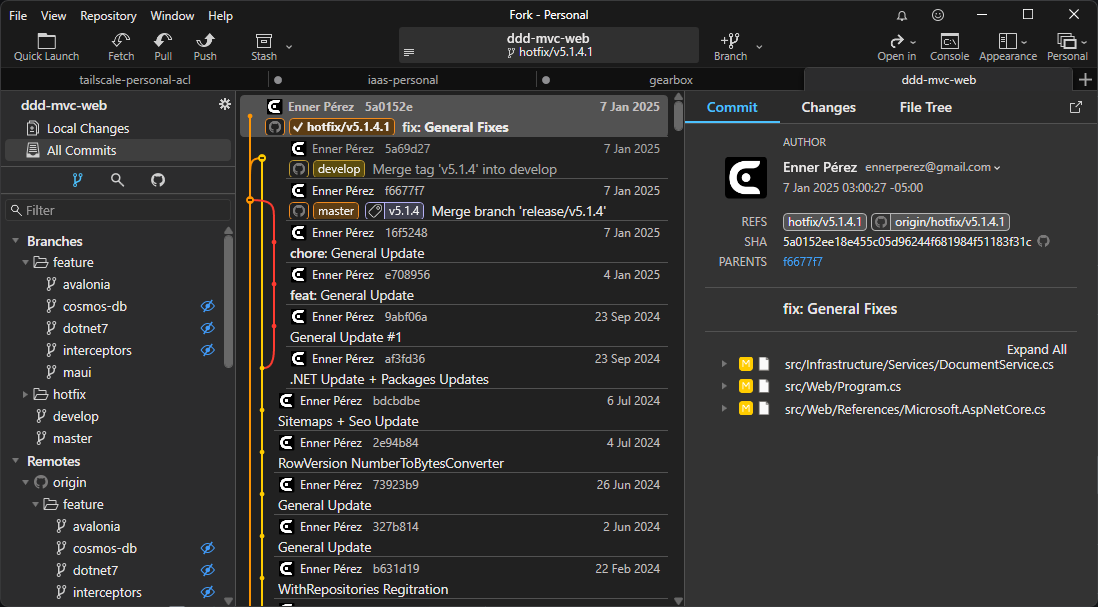Collapse the local feature folder
The image size is (1098, 607).
(x=25, y=263)
